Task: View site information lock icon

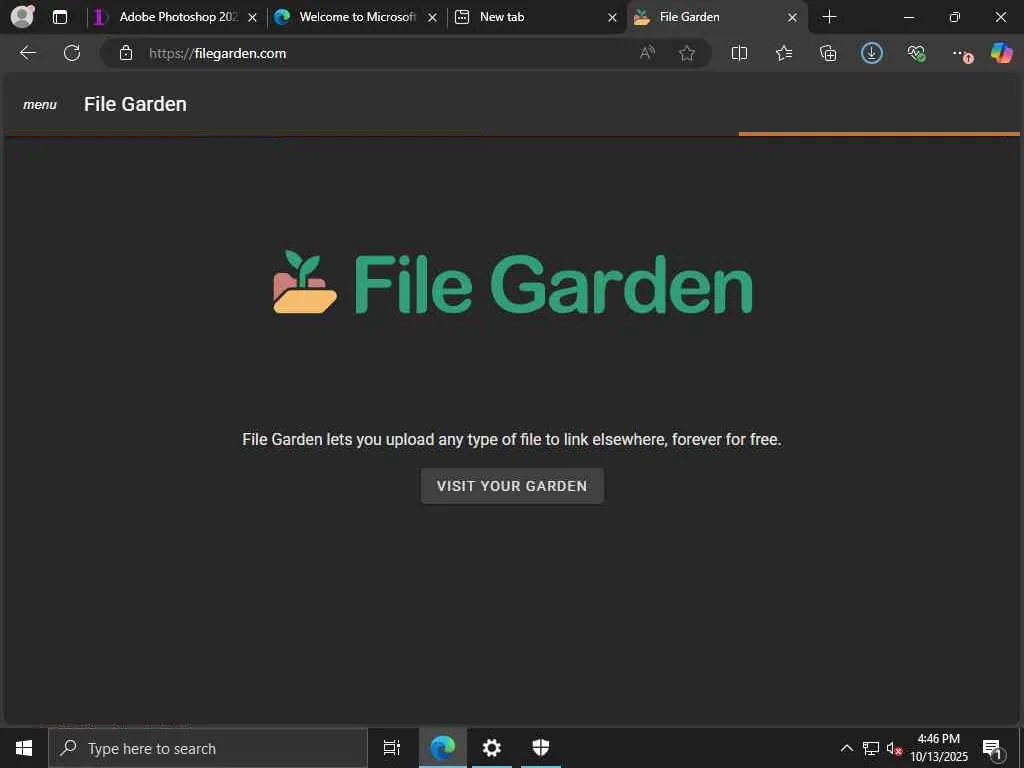Action: [x=126, y=53]
